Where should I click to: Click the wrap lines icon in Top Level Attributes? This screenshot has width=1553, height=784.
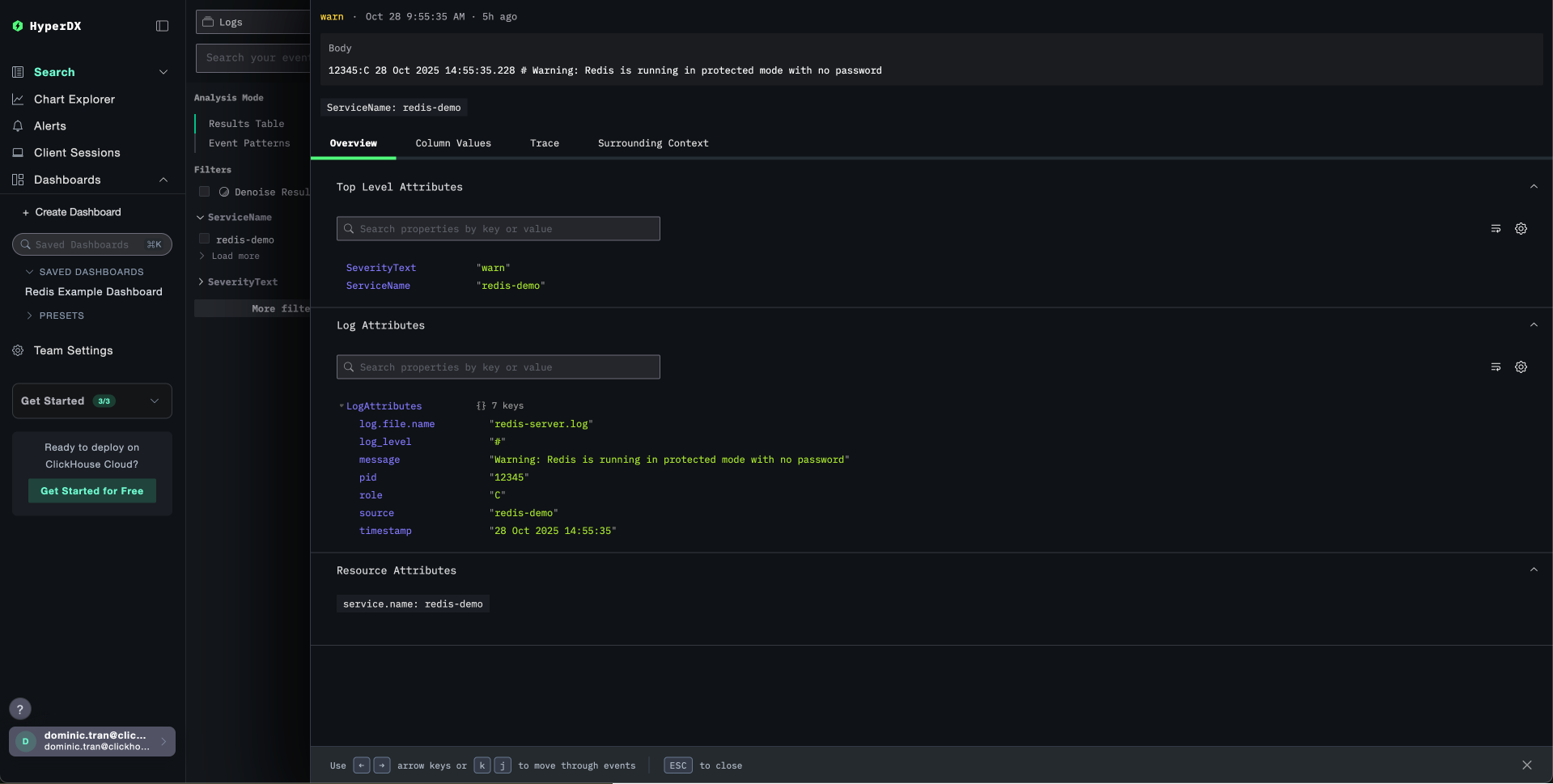pos(1496,229)
